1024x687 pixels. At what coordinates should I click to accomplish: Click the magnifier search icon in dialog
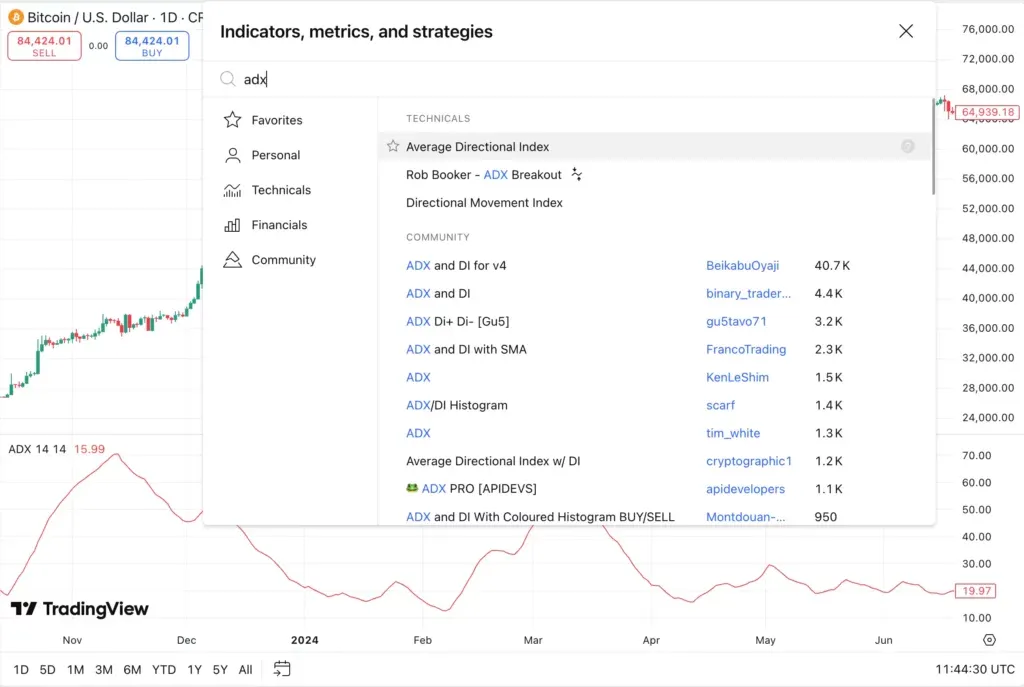click(x=228, y=79)
